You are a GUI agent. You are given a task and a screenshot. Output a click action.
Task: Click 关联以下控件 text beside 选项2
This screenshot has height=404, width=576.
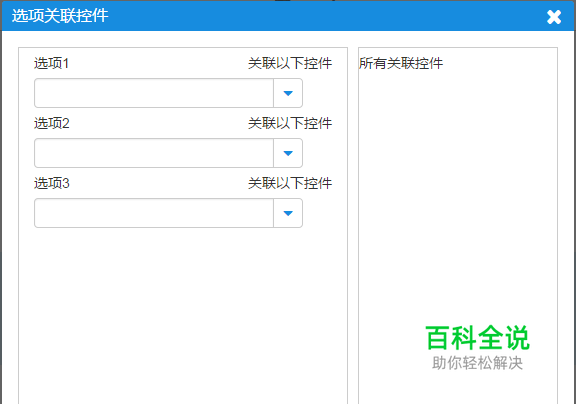290,123
